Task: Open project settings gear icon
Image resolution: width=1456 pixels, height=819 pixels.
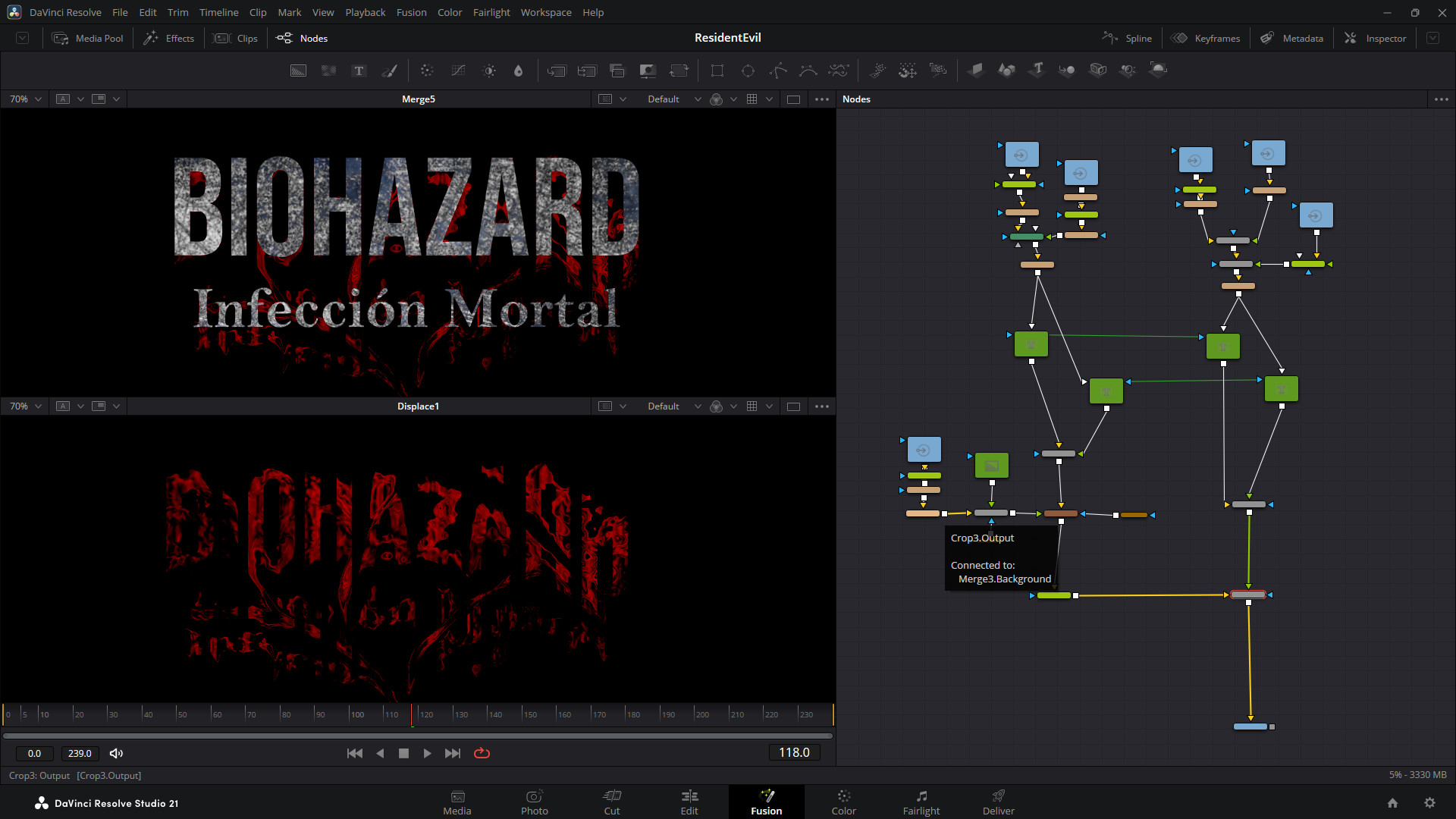Action: (1429, 803)
